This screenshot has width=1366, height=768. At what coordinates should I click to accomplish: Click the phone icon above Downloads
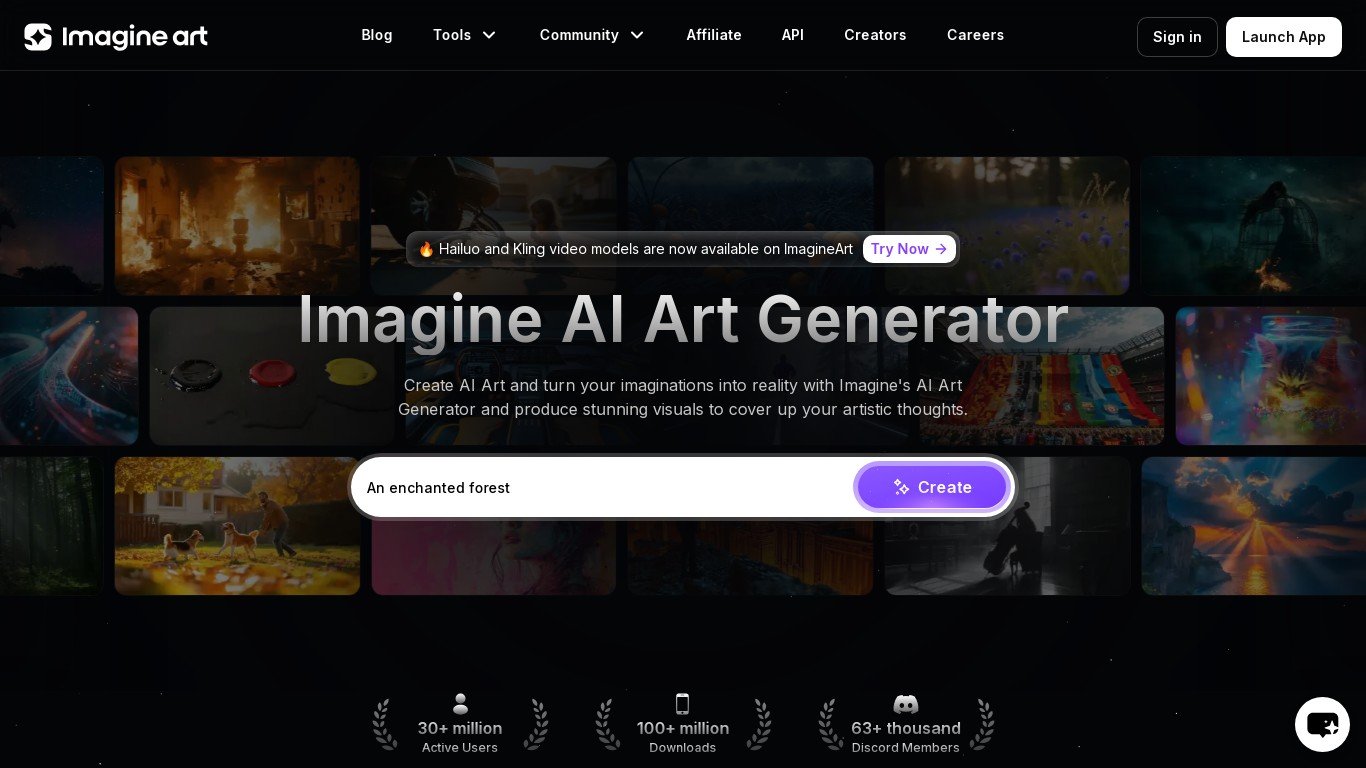[x=682, y=704]
